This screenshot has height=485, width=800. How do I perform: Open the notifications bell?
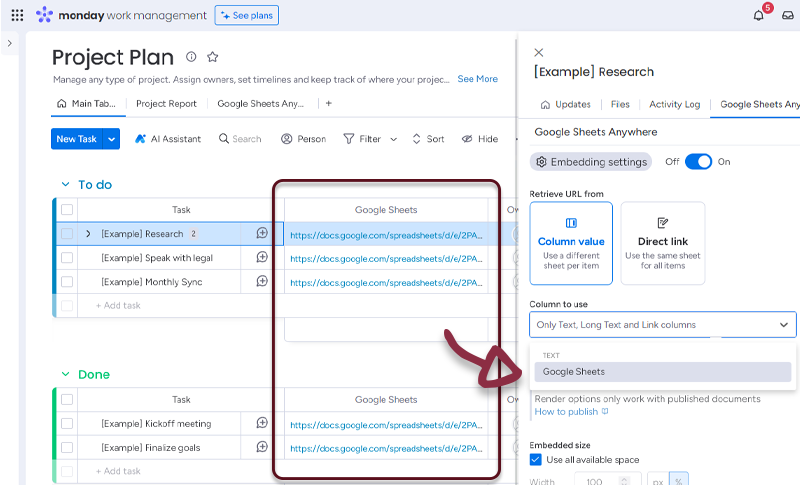(x=759, y=15)
